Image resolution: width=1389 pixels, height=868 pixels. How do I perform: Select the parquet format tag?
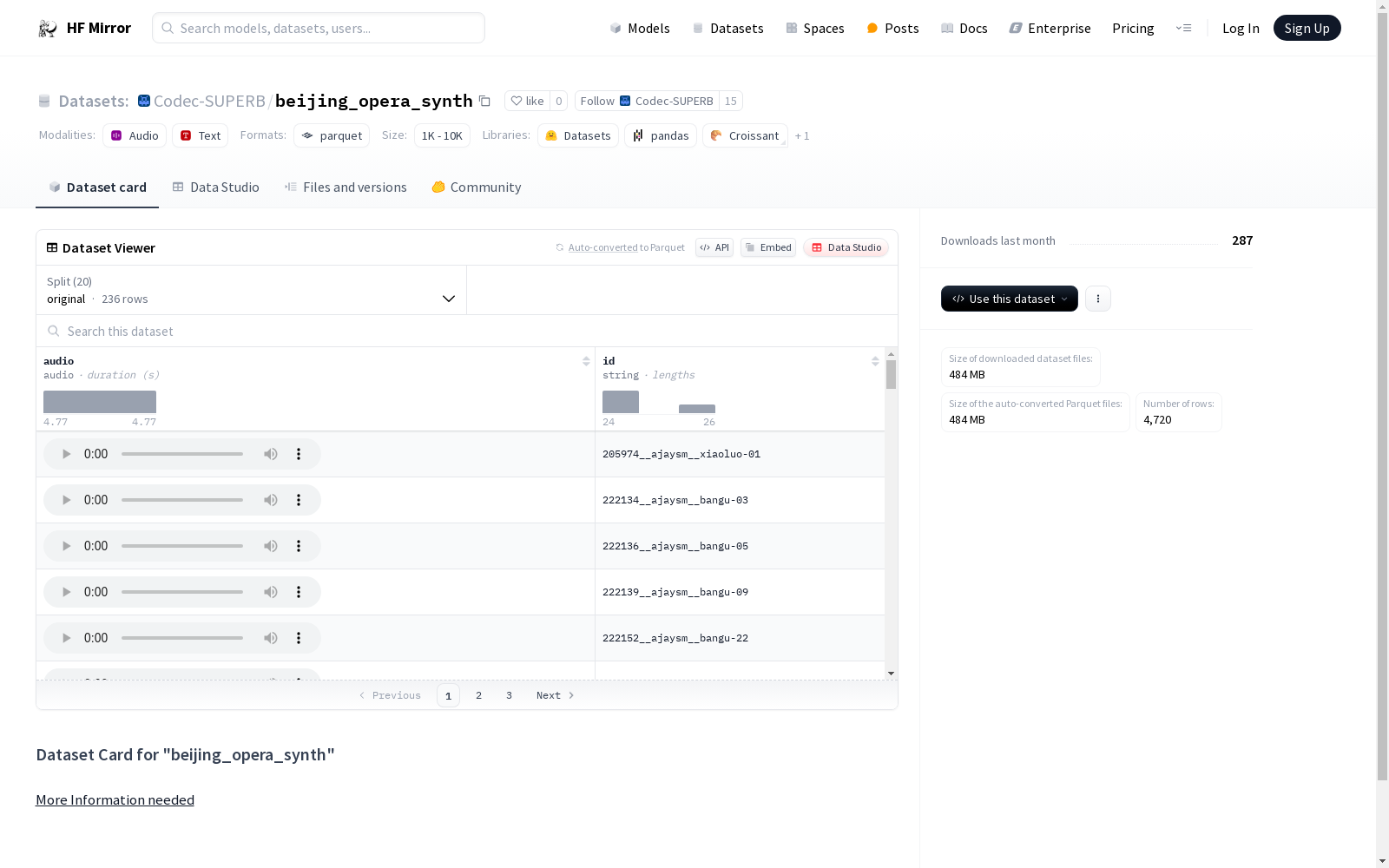(x=332, y=135)
